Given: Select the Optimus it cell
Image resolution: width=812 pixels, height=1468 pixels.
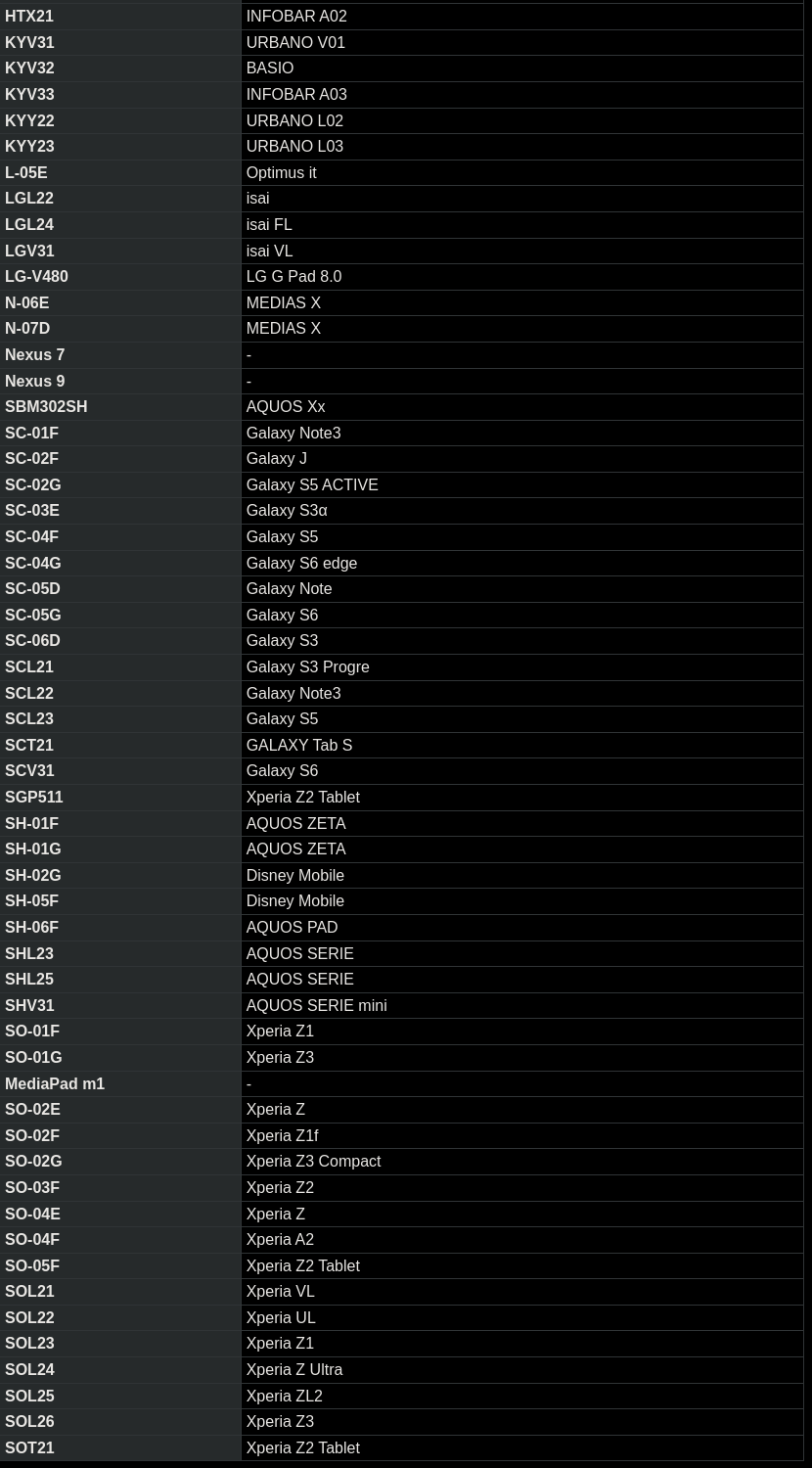Looking at the screenshot, I should [281, 173].
